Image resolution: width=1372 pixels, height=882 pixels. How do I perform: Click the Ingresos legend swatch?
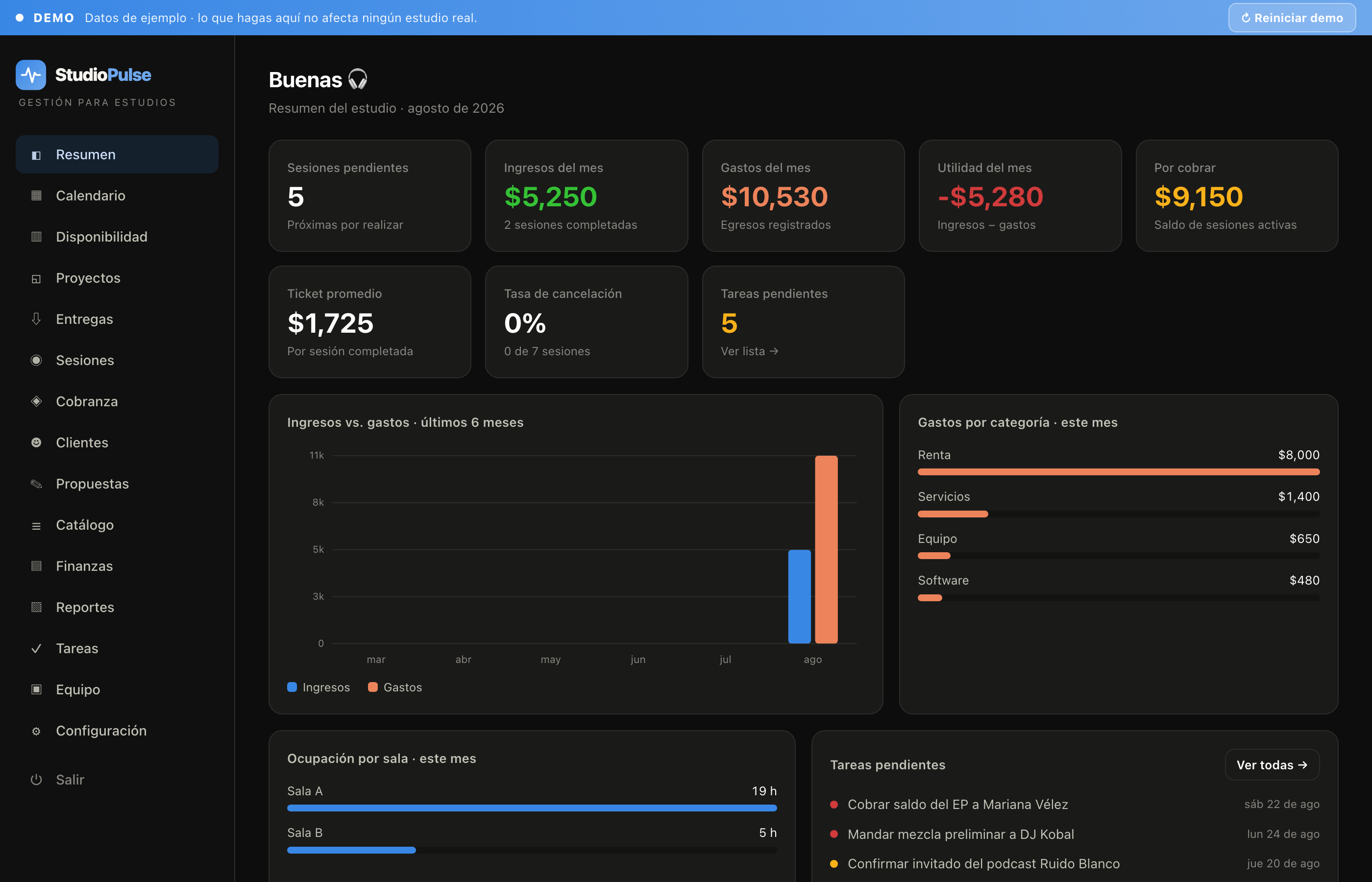pos(292,687)
